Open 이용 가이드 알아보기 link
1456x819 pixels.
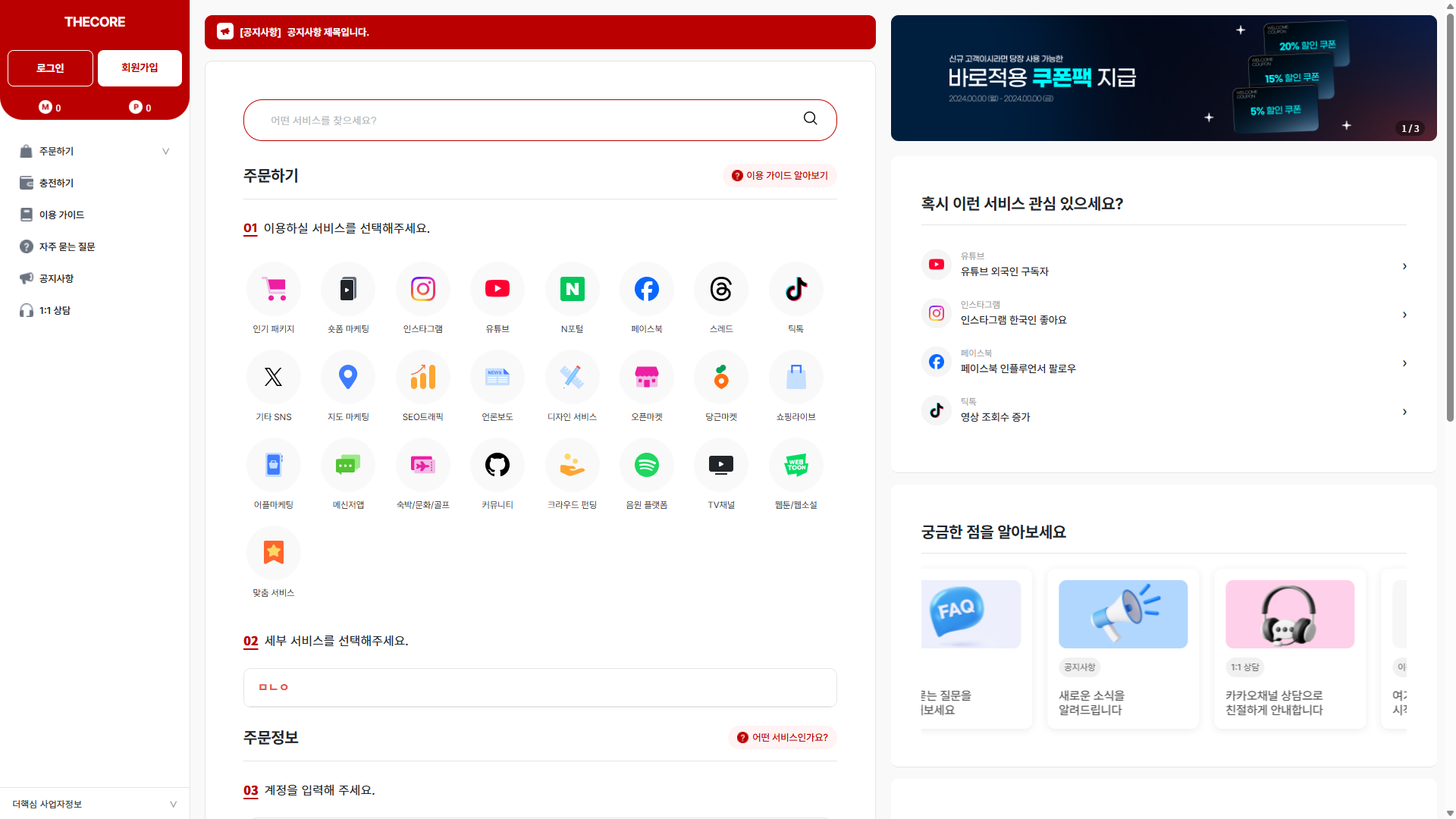780,176
